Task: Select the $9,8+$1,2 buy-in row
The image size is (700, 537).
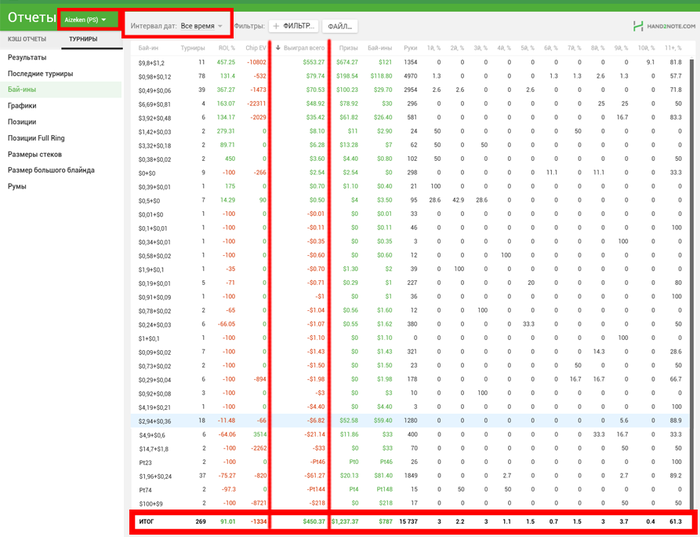Action: click(410, 62)
